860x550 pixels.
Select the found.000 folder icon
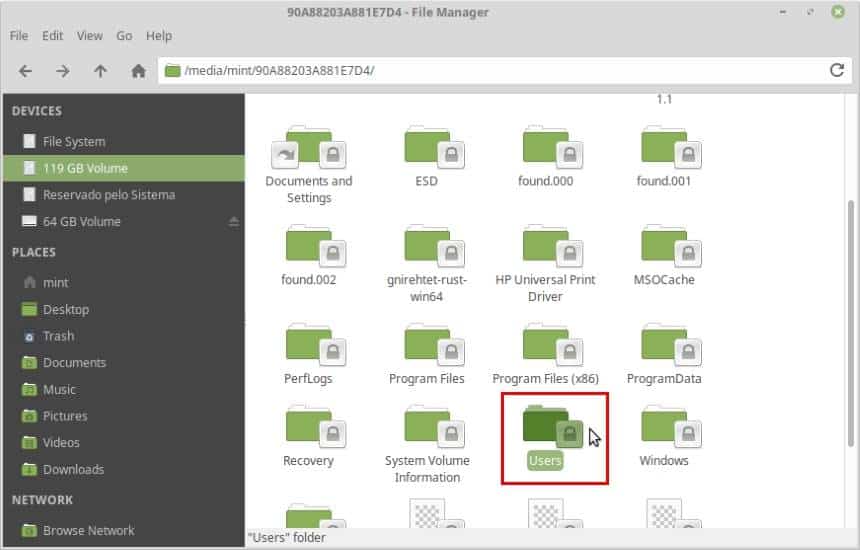tap(553, 148)
